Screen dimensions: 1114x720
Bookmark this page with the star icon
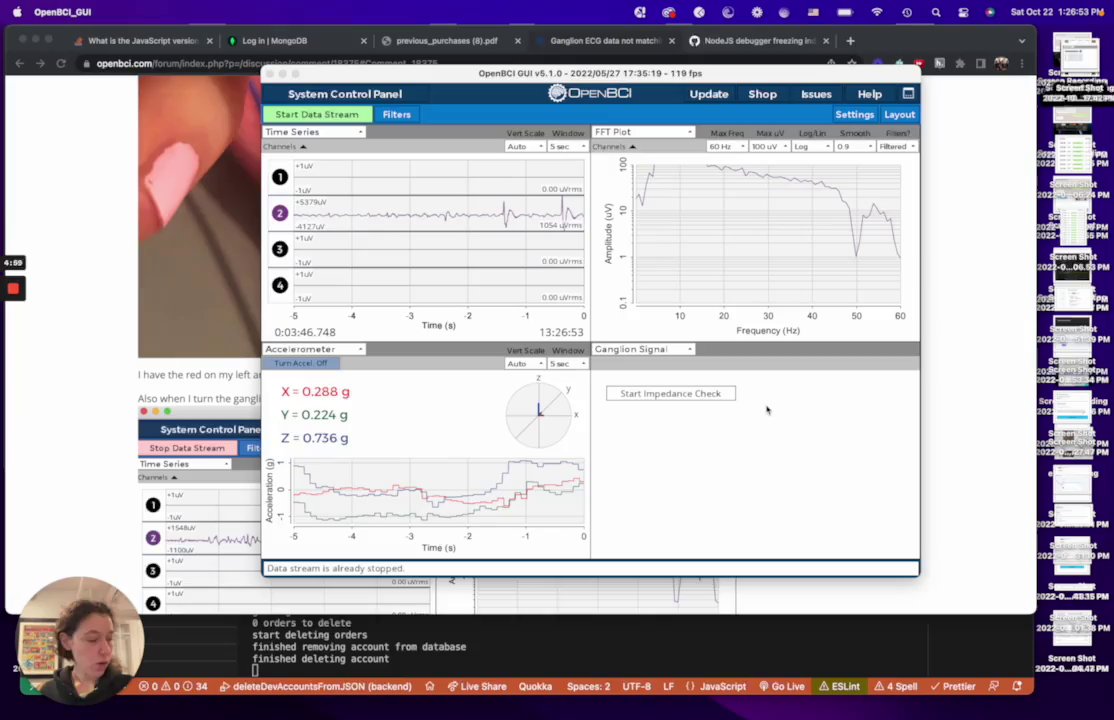tap(852, 63)
